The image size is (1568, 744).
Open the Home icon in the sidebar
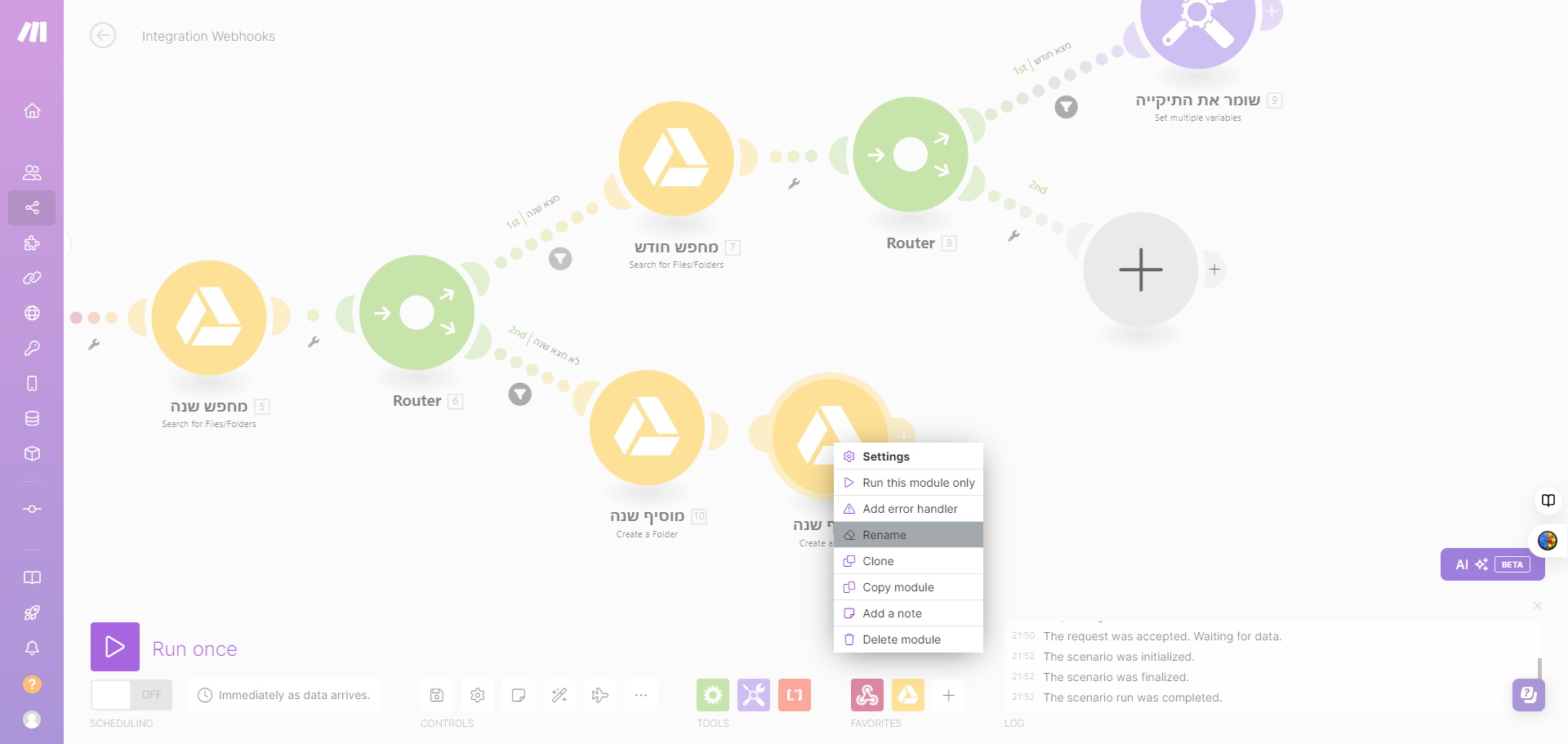coord(32,110)
